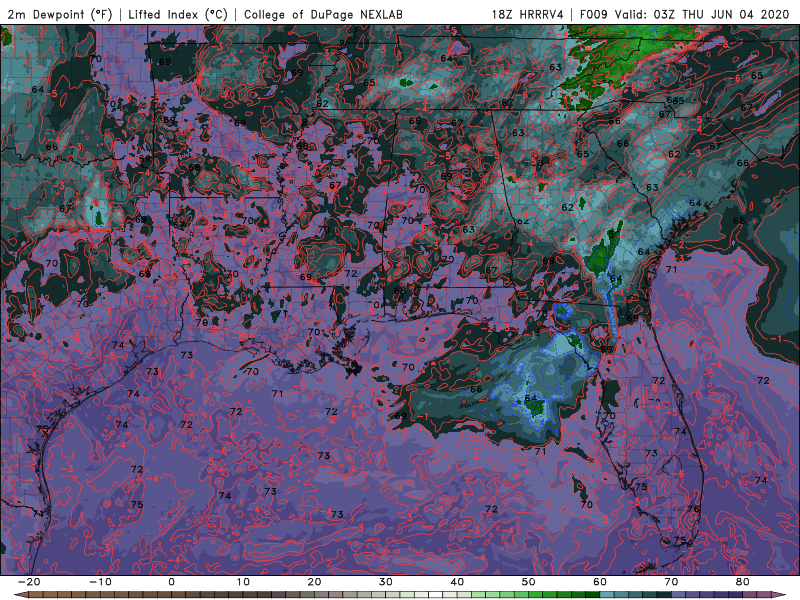Screen dimensions: 800x600
Task: Click the "18Z HRRRV4" model run label
Action: 528,14
